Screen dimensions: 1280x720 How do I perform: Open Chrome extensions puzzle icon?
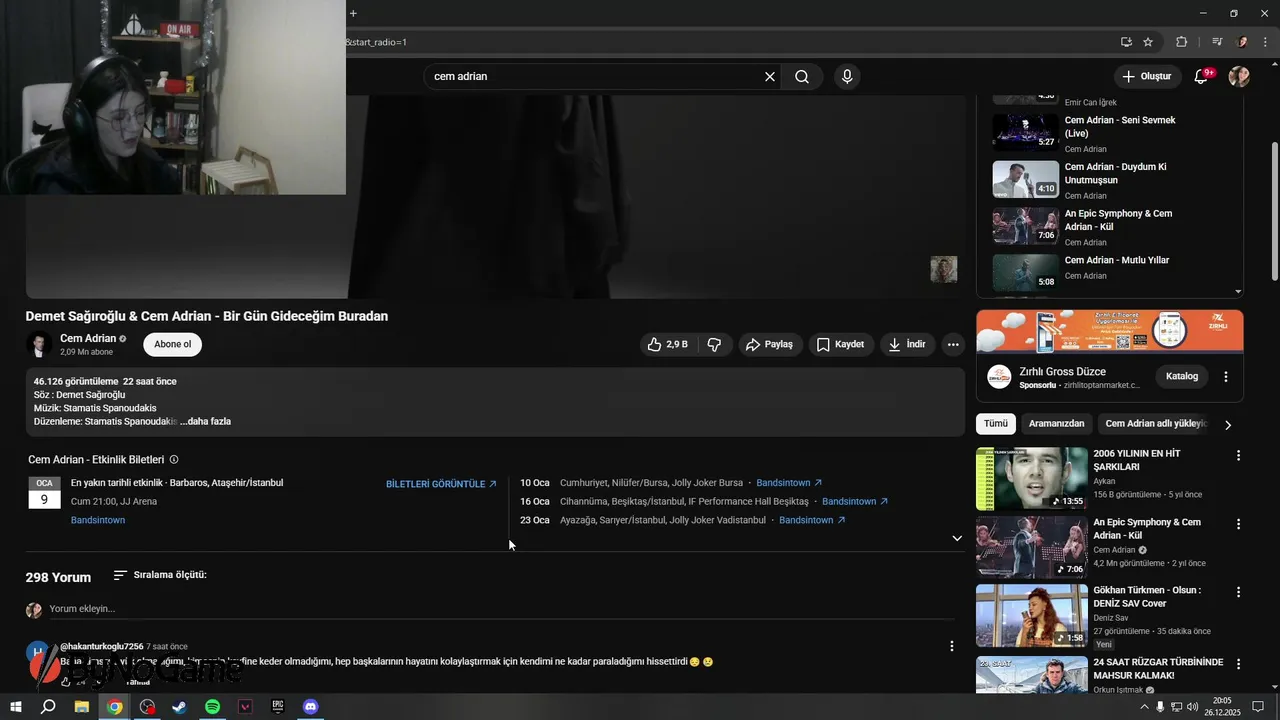coord(1182,42)
